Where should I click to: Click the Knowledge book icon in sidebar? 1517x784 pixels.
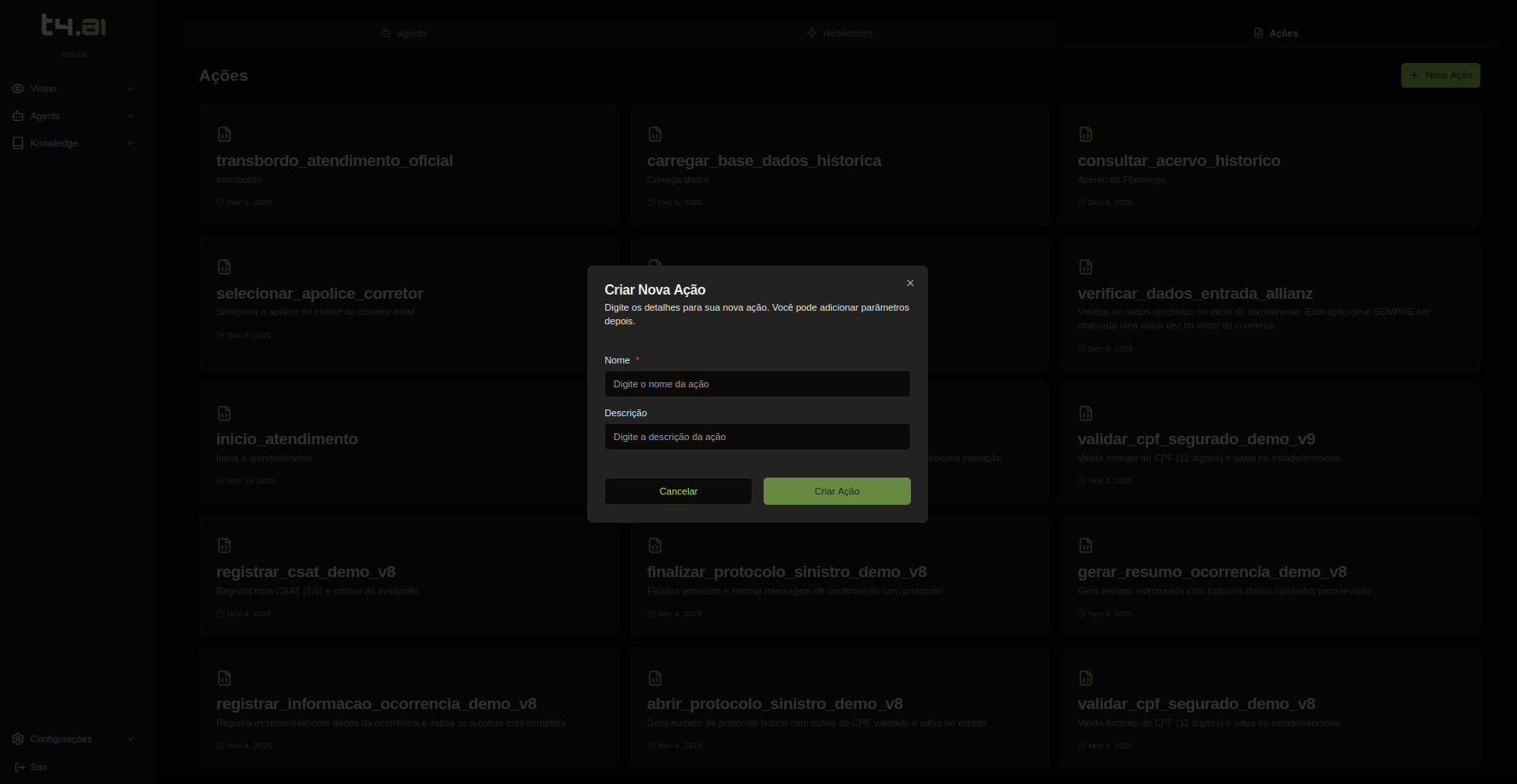pos(18,143)
